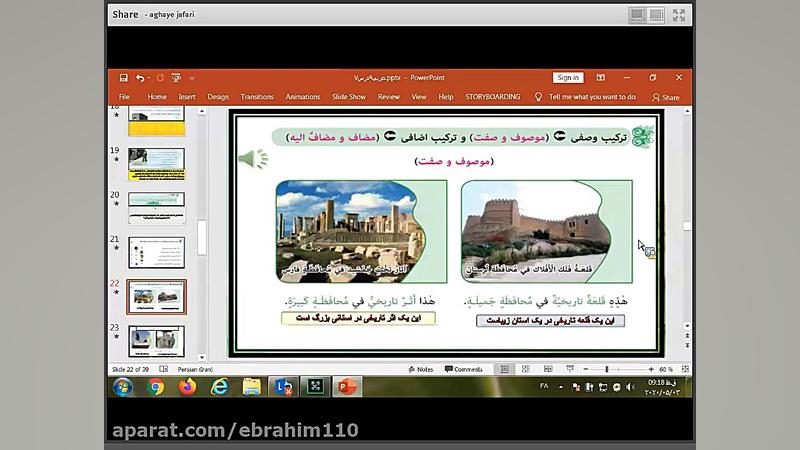Click the slide editor scroll down arrow

point(687,326)
